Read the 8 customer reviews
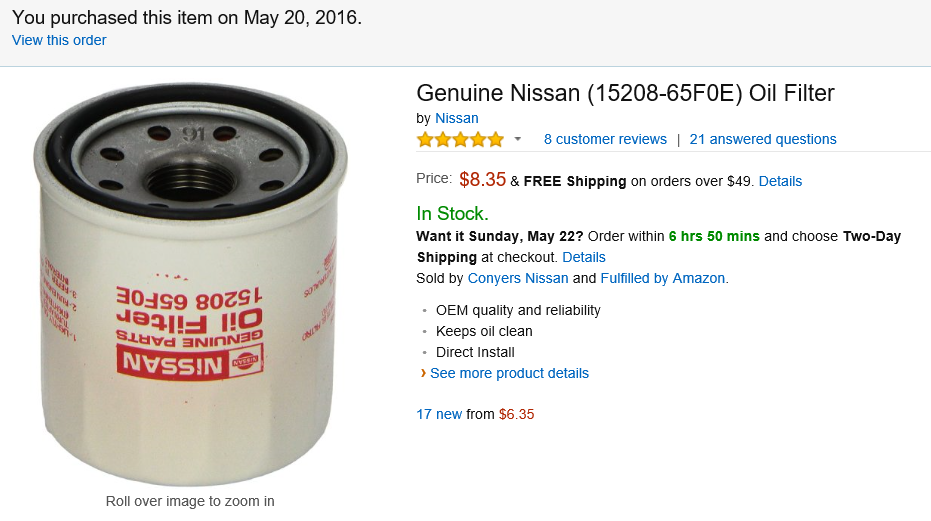 click(605, 139)
